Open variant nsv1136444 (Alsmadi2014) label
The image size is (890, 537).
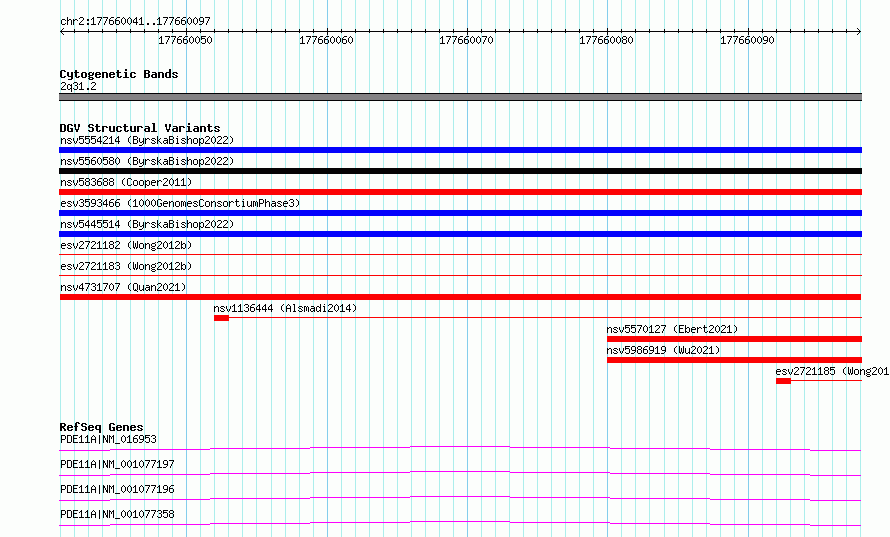click(x=285, y=308)
